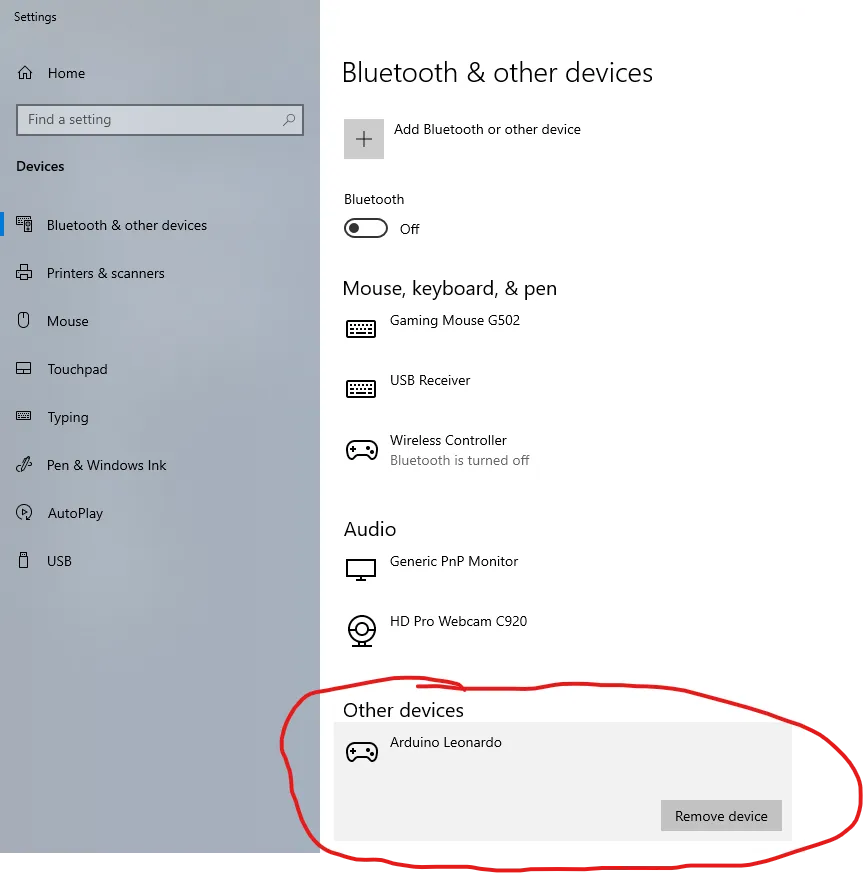Select the Gaming Mouse G502 device name
This screenshot has height=873, width=863.
(454, 320)
